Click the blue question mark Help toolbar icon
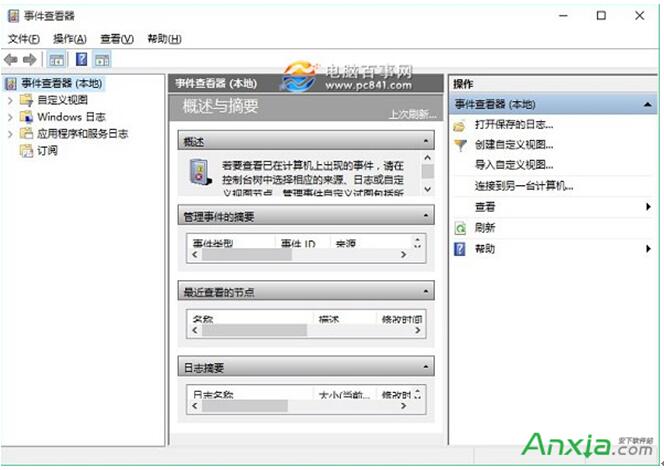Screen dimensions: 664x470 (x=81, y=60)
